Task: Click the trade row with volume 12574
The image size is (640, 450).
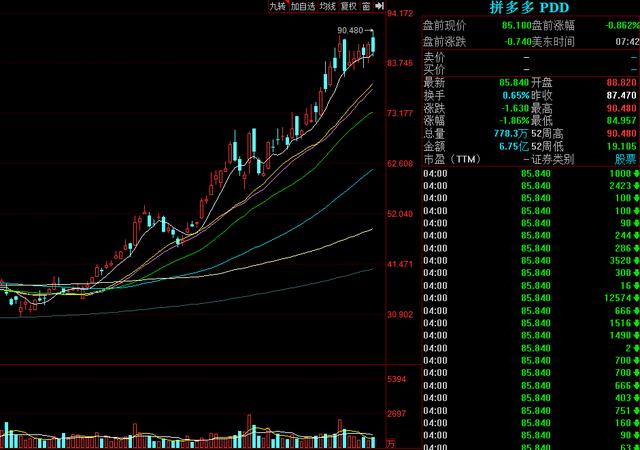Action: point(531,298)
